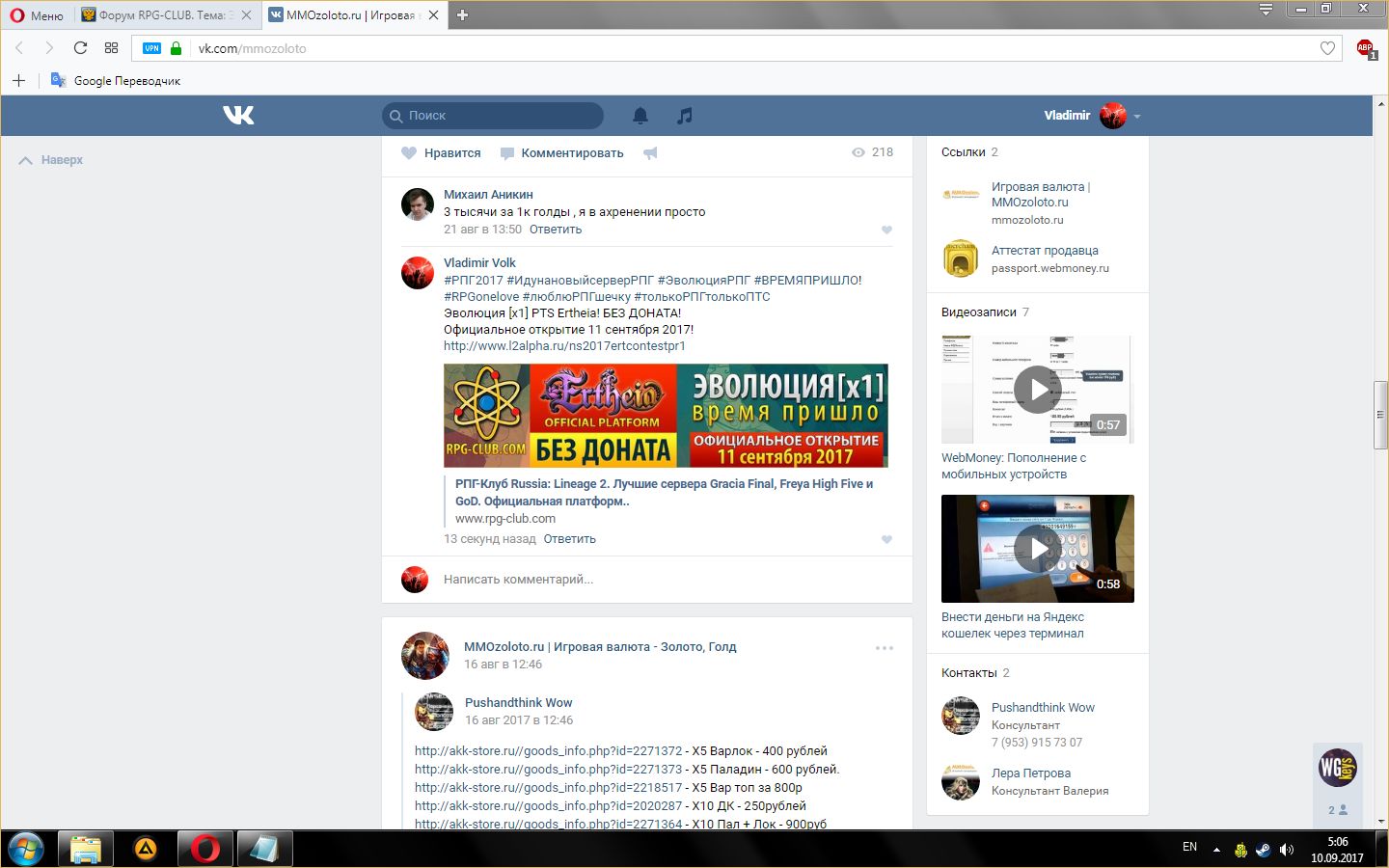Toggle the VPN badge in address bar

pyautogui.click(x=151, y=48)
